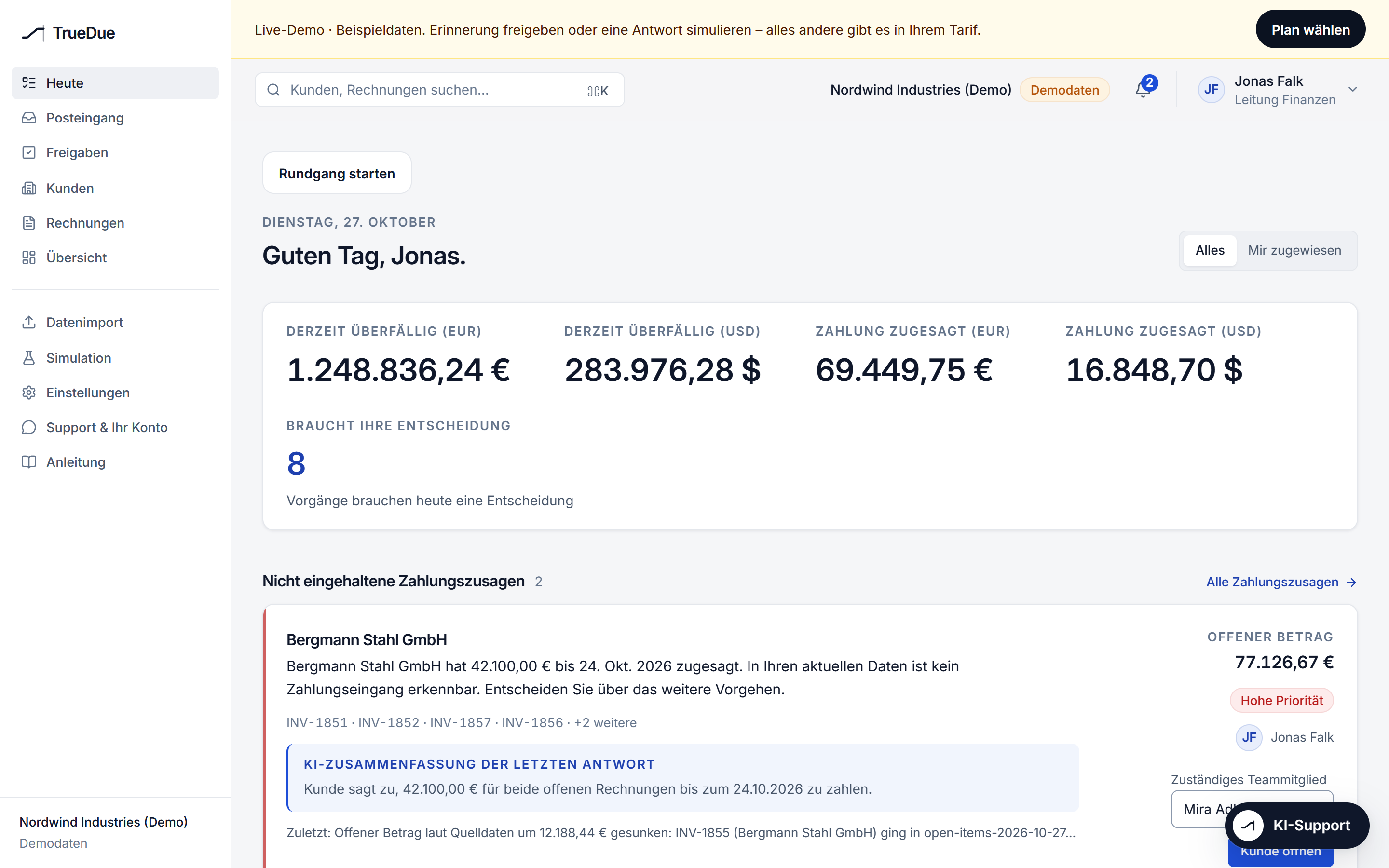Click the Übersicht grid icon
This screenshot has width=1389, height=868.
click(x=29, y=257)
